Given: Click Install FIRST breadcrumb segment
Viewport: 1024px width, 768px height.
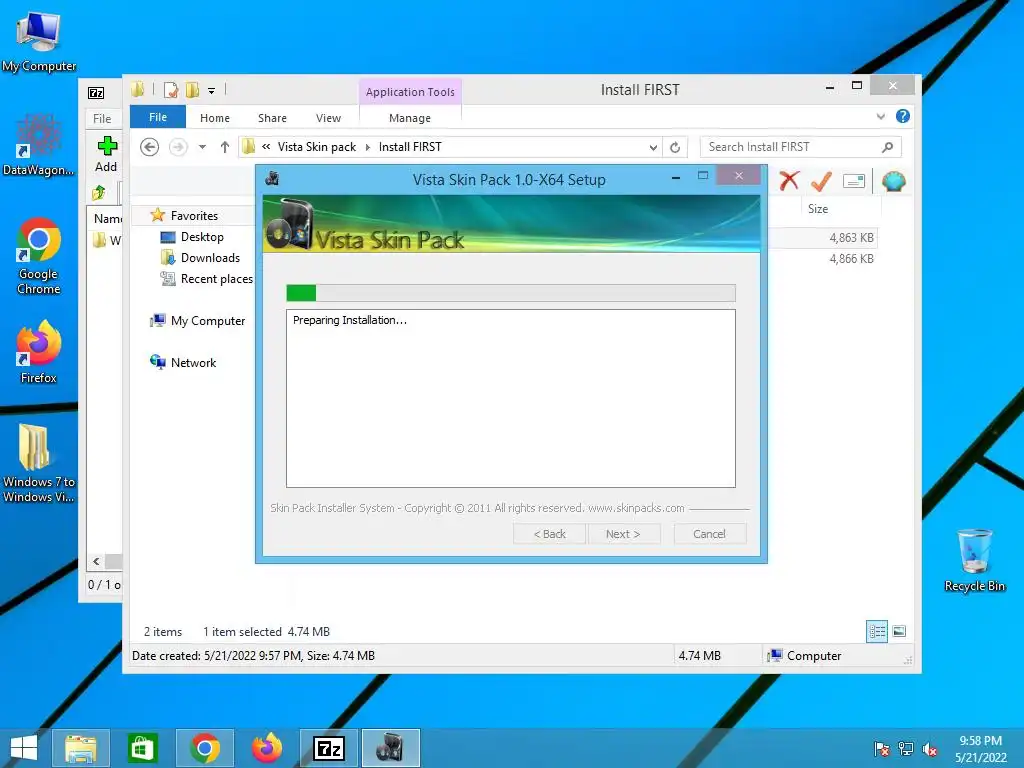Looking at the screenshot, I should click(x=410, y=147).
